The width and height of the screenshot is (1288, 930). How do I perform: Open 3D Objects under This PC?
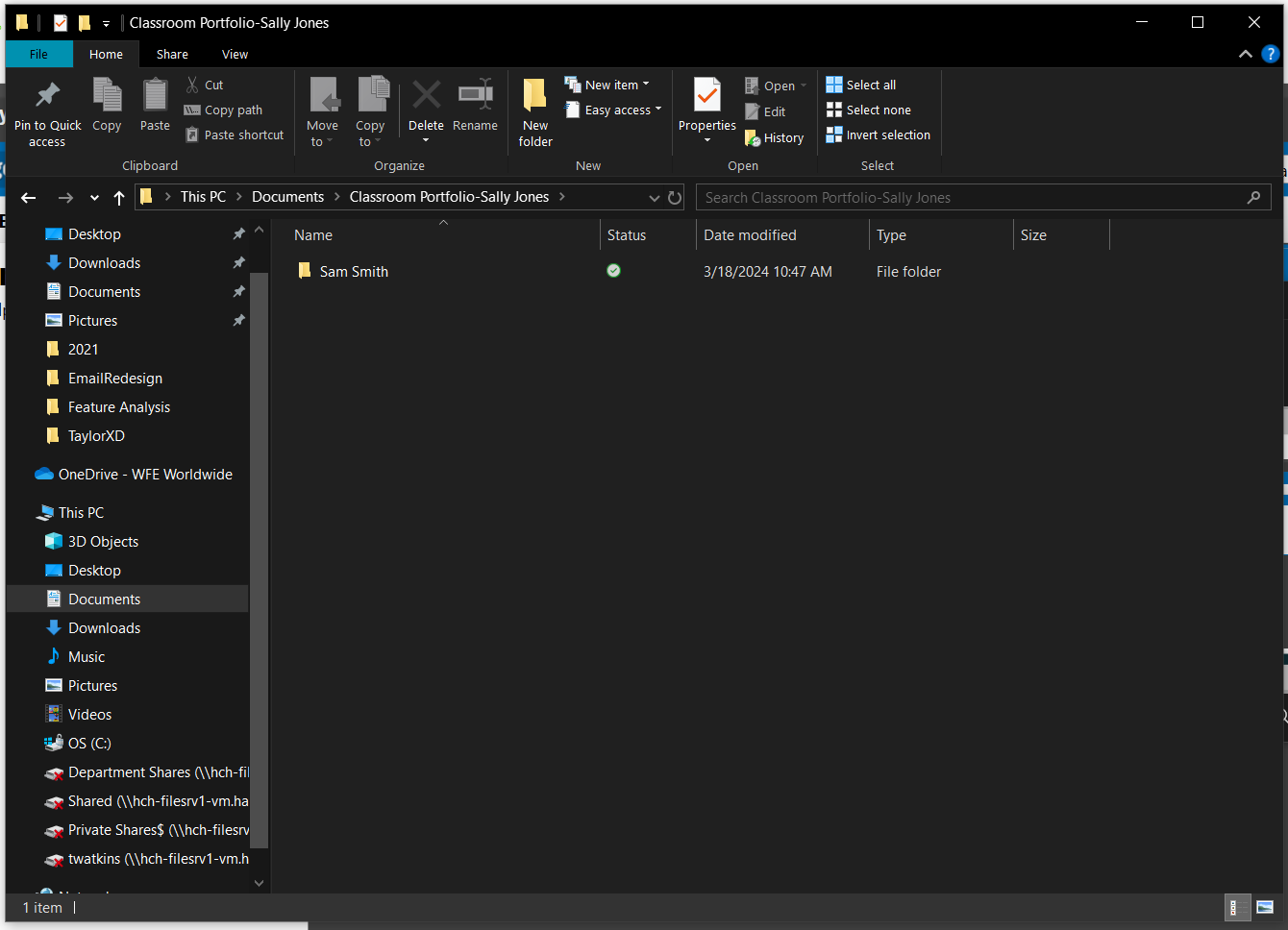103,542
